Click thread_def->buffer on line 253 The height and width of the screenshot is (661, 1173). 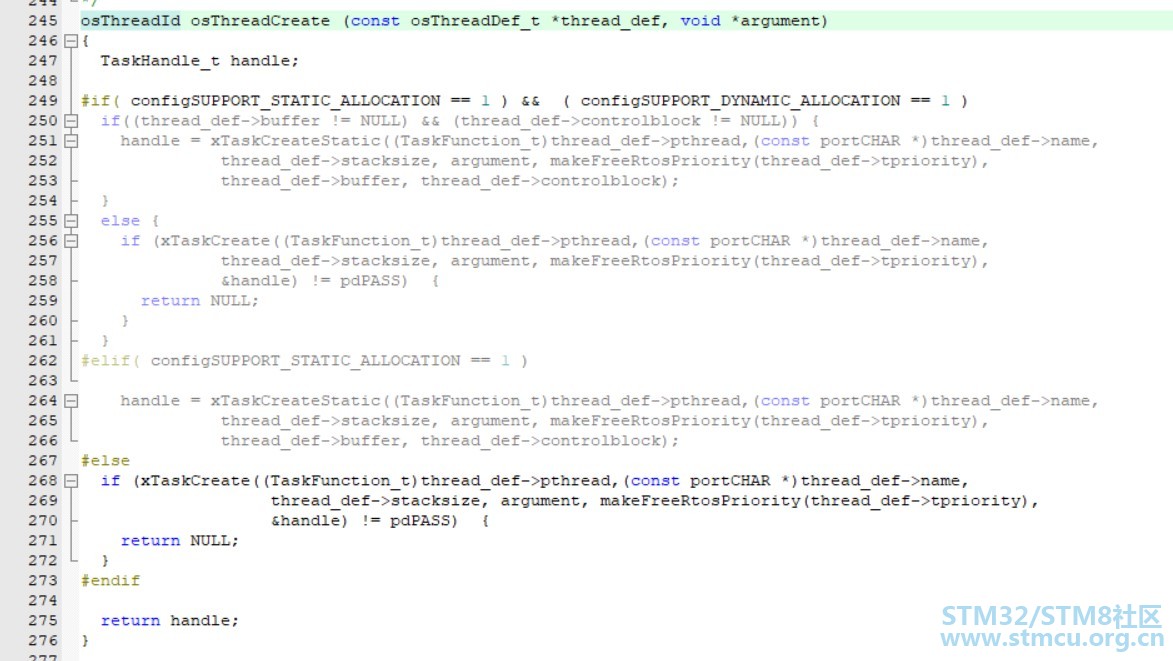tap(310, 181)
